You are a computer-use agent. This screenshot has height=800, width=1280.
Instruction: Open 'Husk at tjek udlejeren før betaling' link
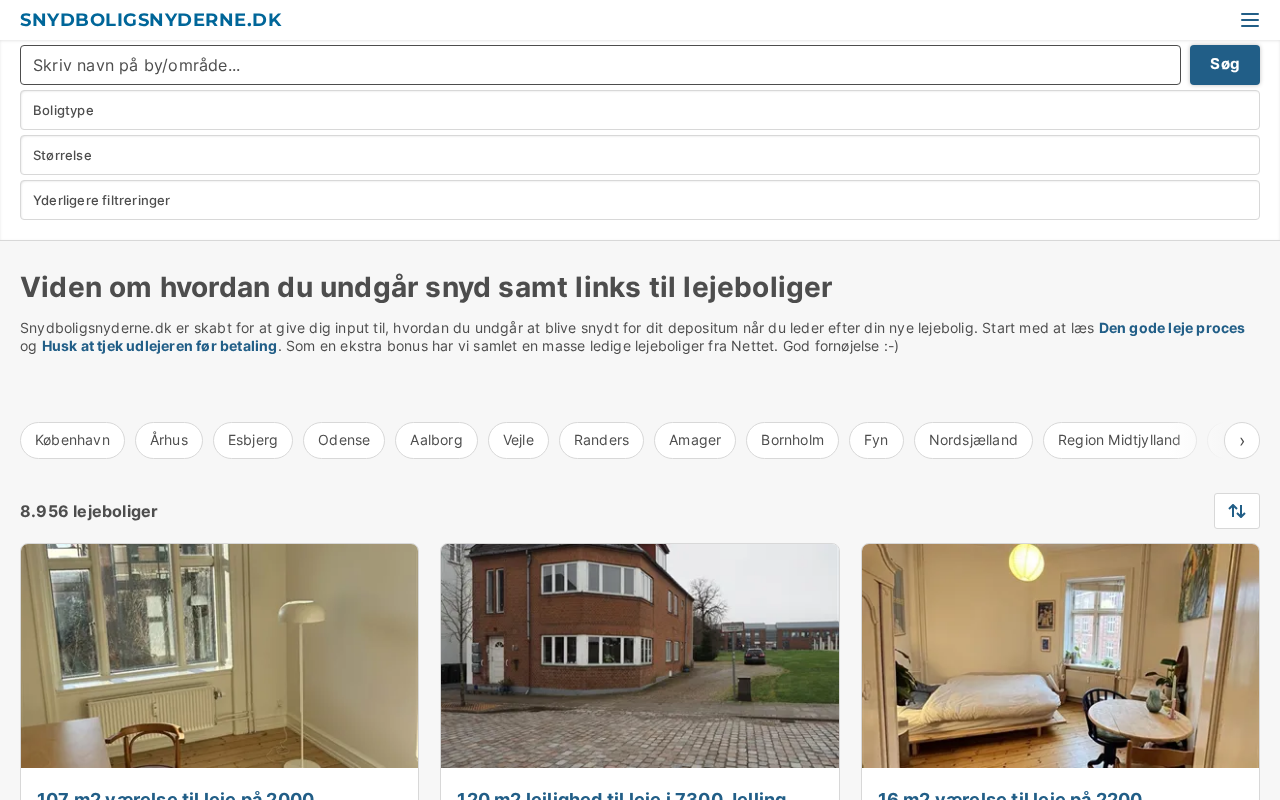(159, 346)
